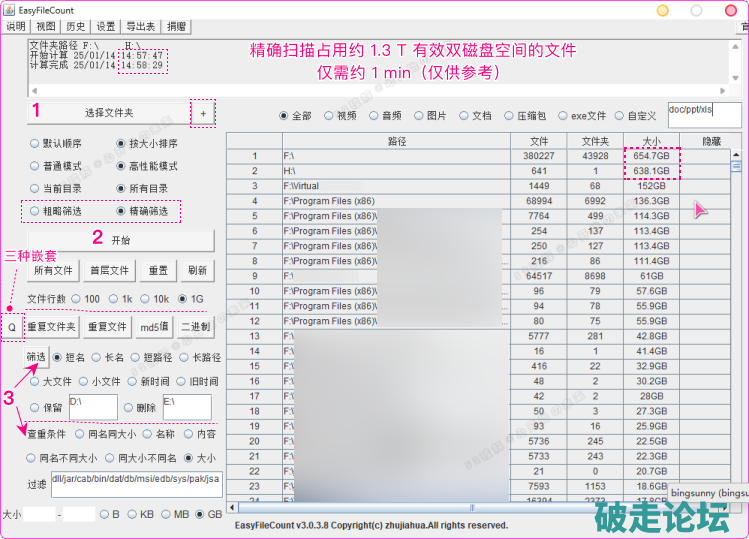Click the 选择文件夹 button
Image resolution: width=749 pixels, height=539 pixels.
tap(108, 113)
